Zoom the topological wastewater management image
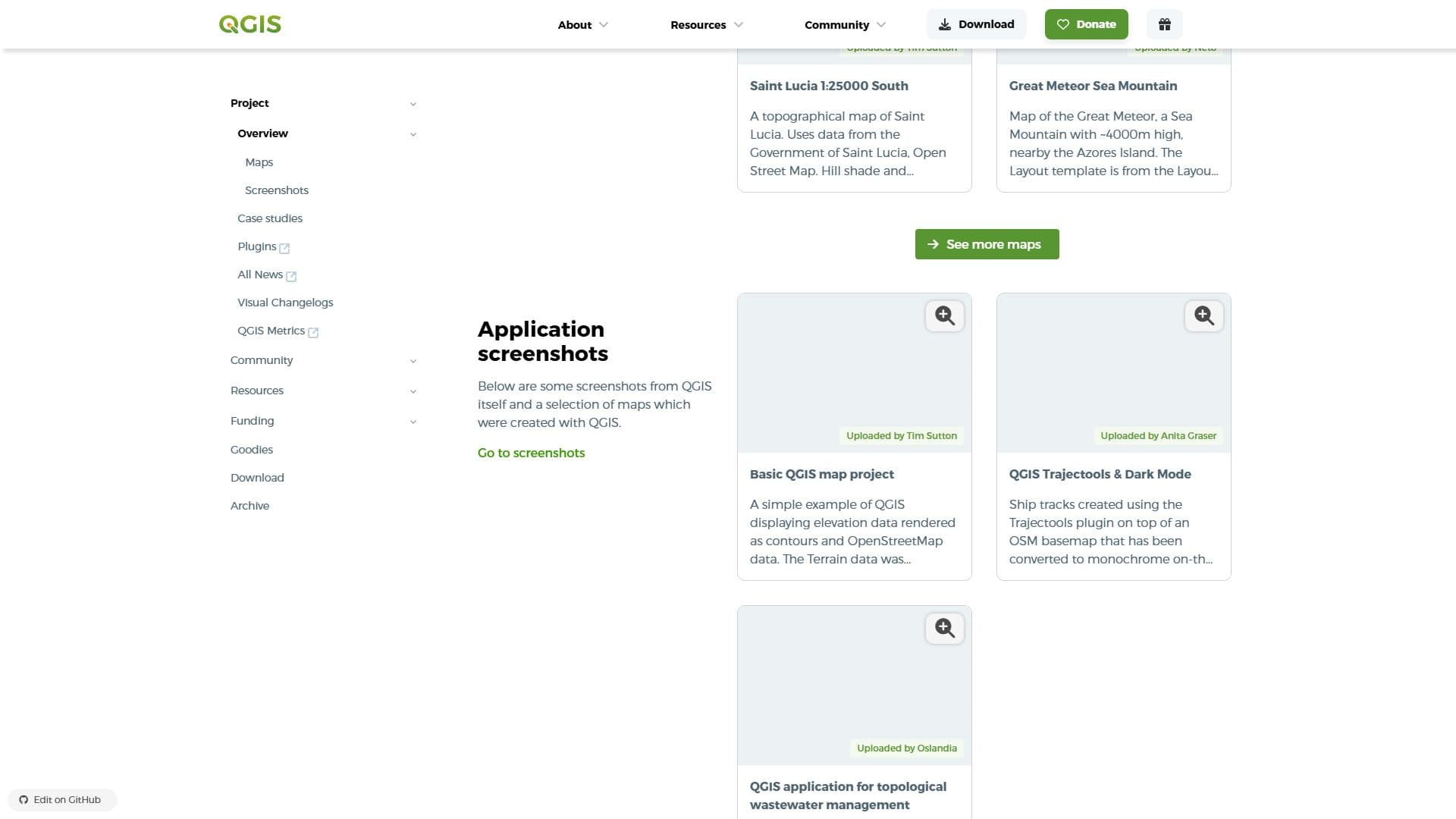 click(x=945, y=628)
